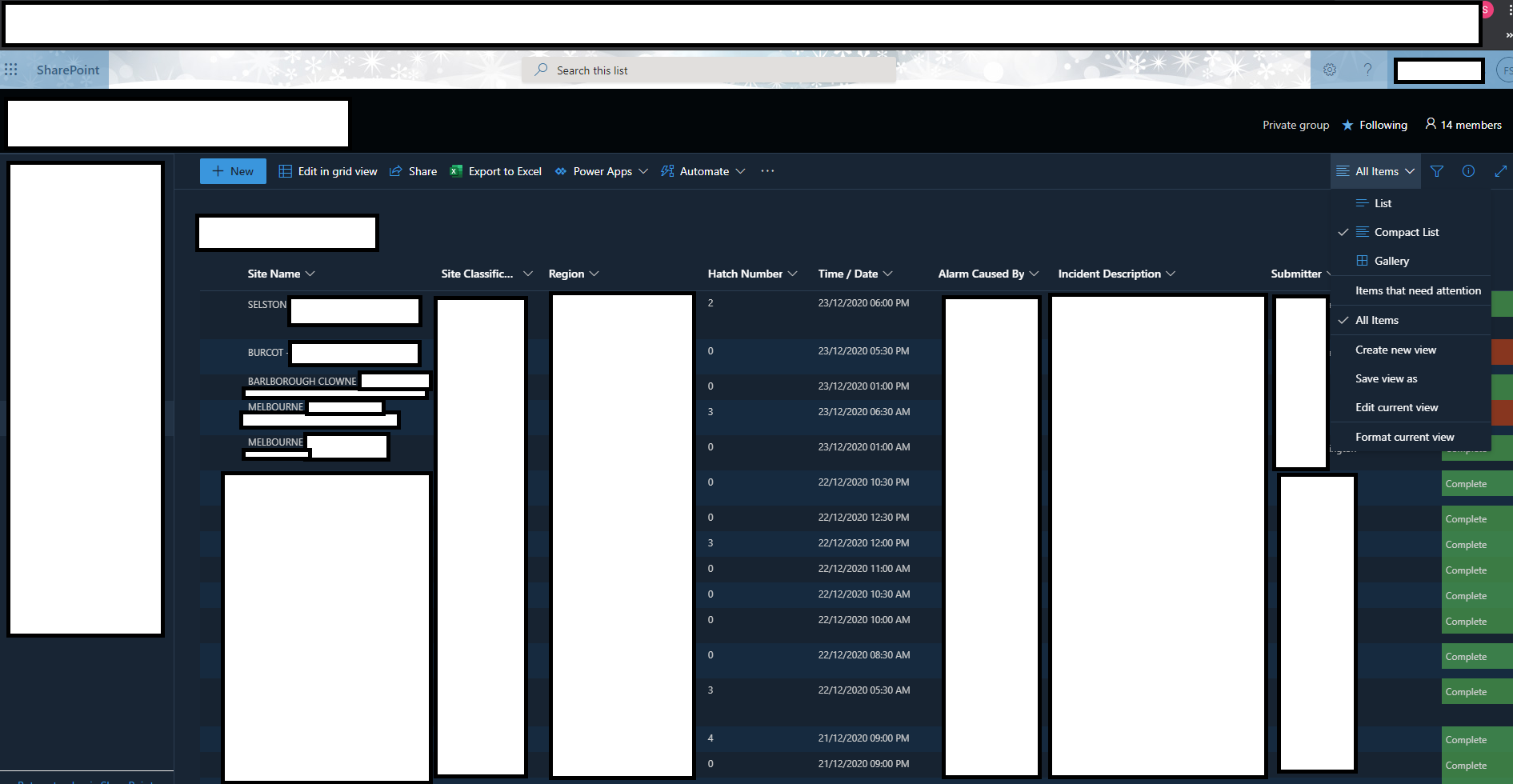The width and height of the screenshot is (1513, 784).
Task: Choose Save view as
Action: tap(1411, 378)
